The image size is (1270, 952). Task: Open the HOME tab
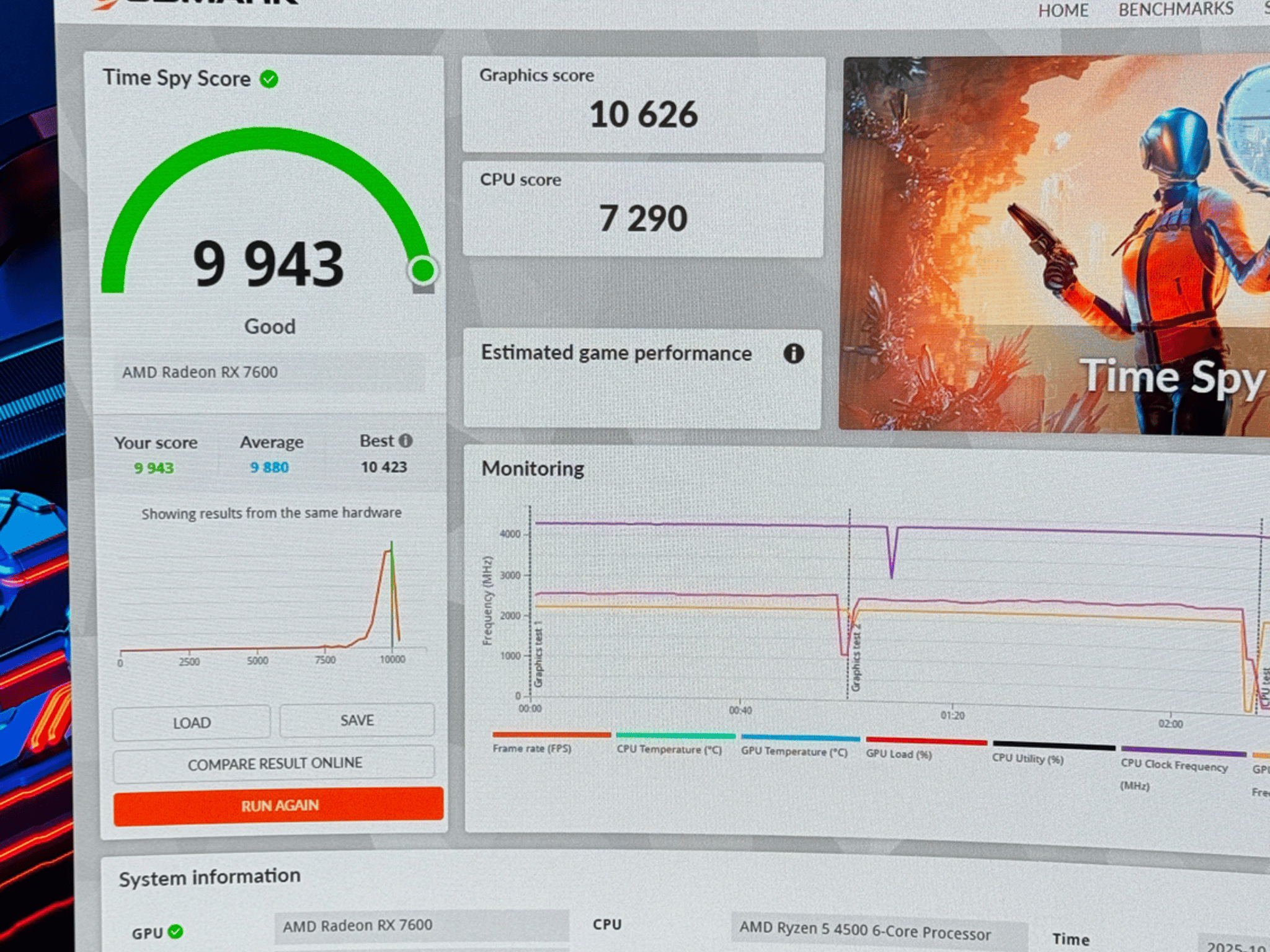pos(1063,11)
